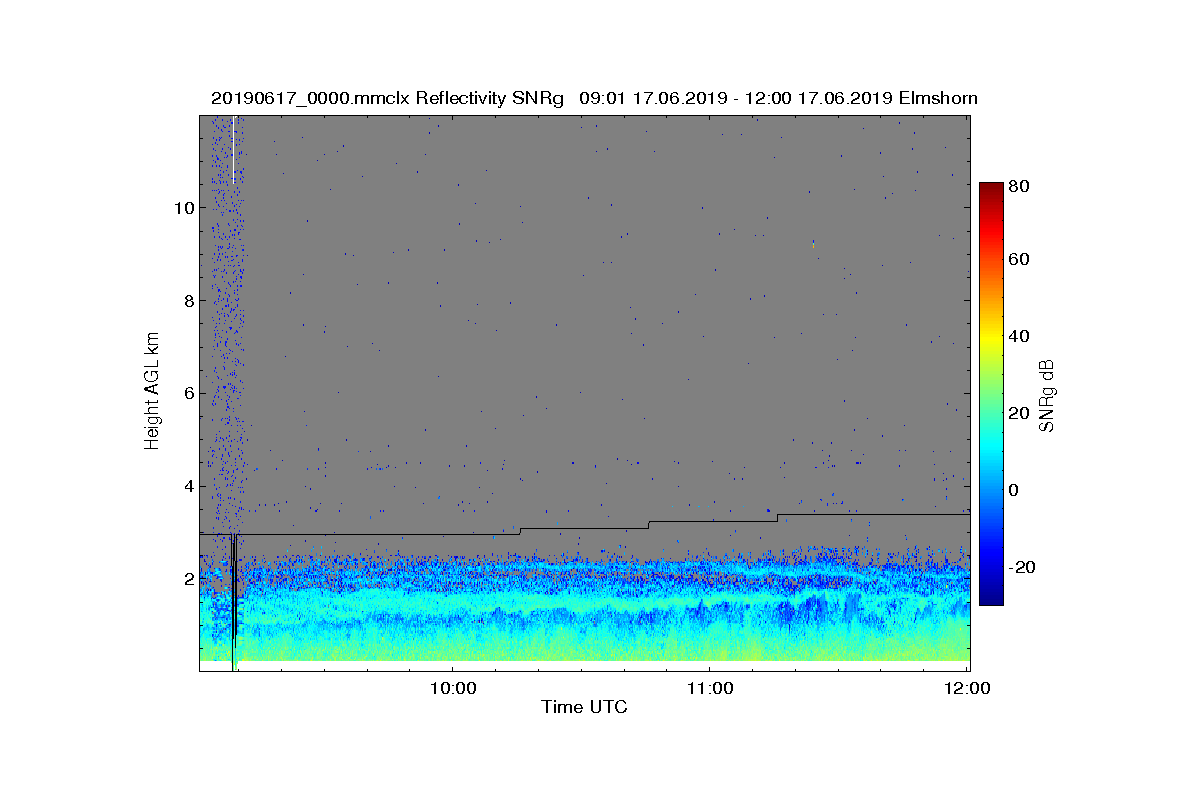Click the colorbar value 20

1019,413
